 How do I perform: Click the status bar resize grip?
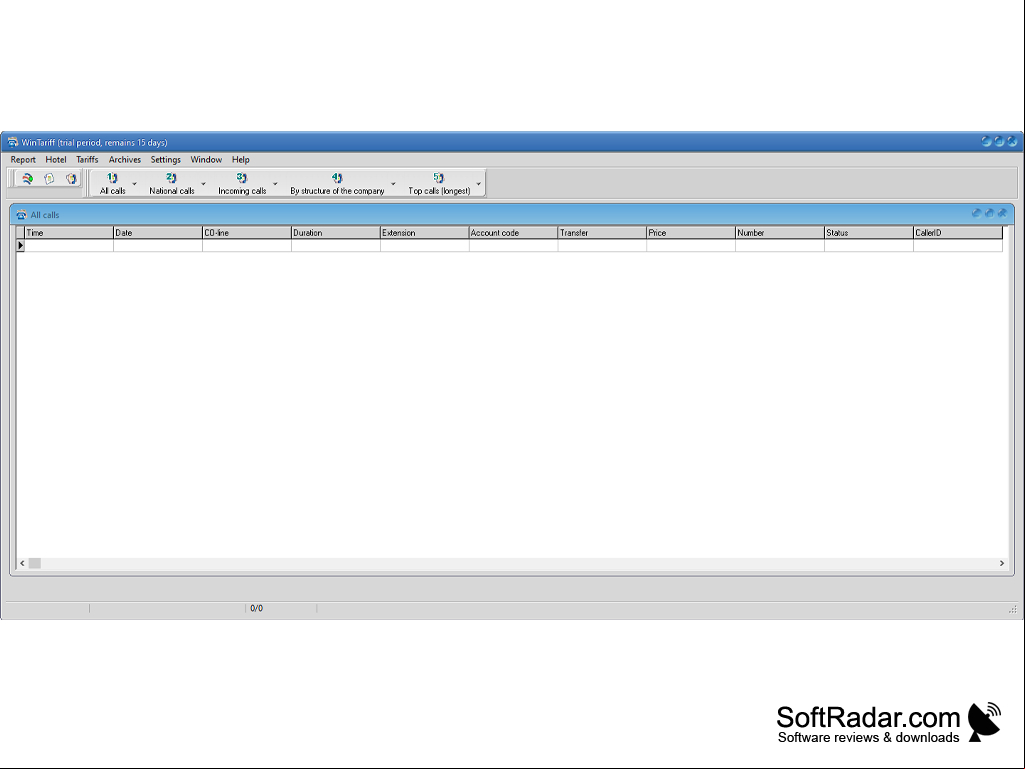point(1013,609)
